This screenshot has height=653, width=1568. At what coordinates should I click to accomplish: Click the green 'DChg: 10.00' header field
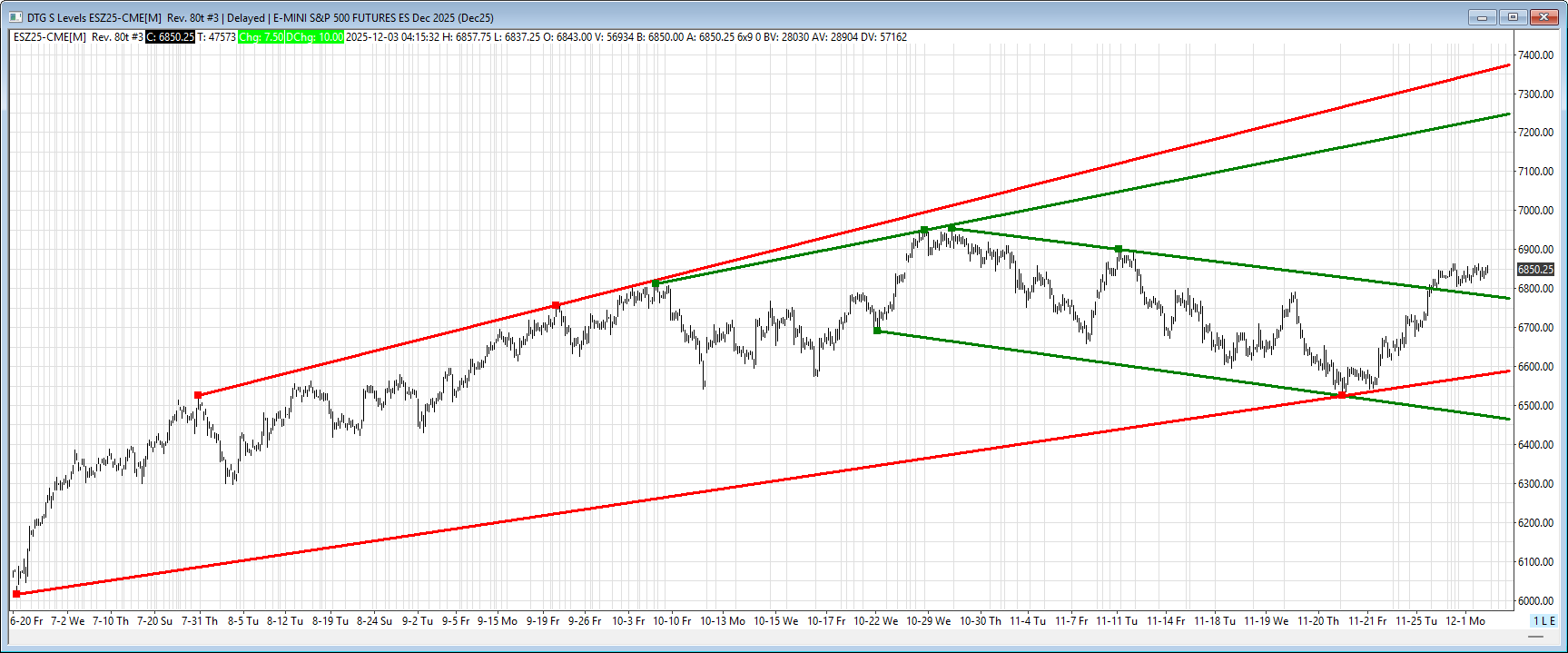tap(315, 37)
